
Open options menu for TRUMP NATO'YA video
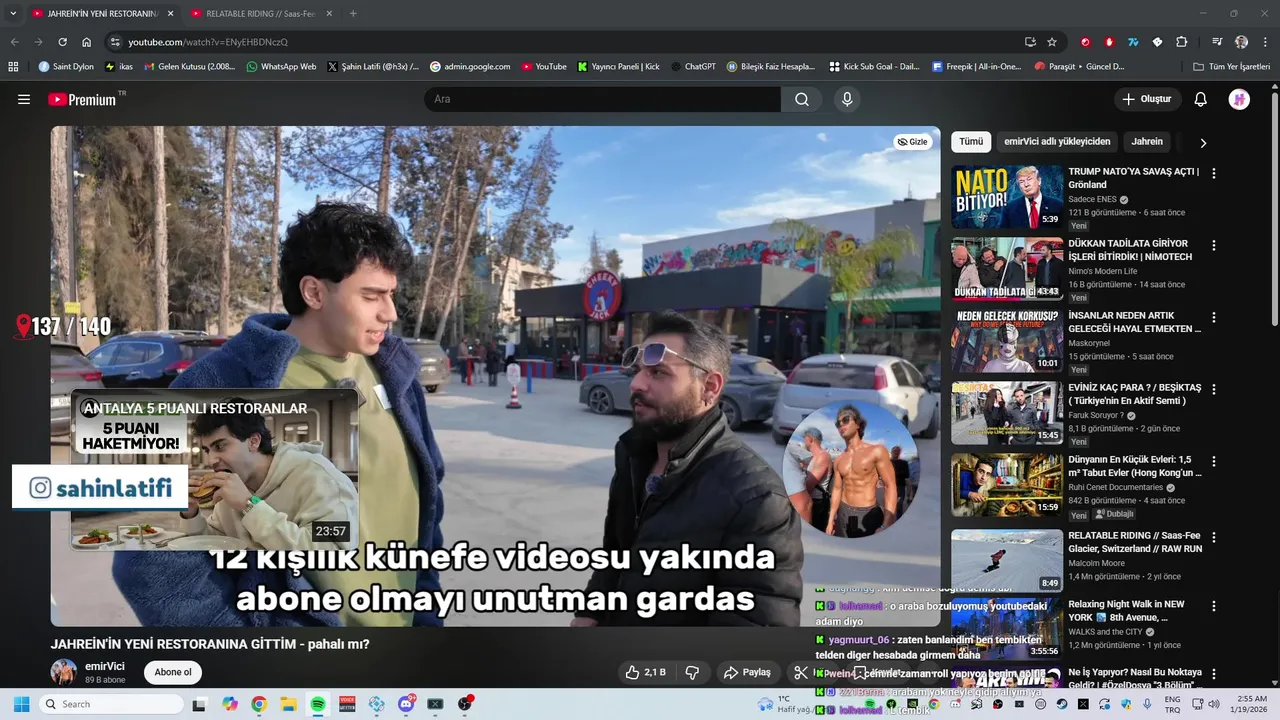(1214, 173)
